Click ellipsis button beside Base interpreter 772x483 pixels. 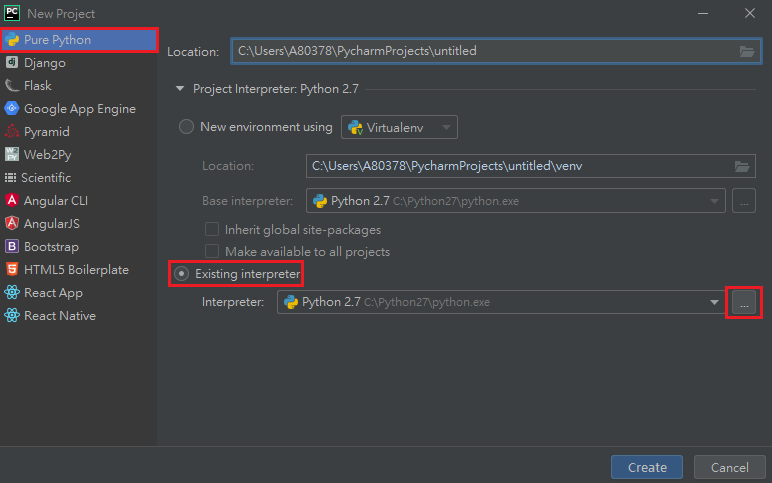tap(744, 201)
